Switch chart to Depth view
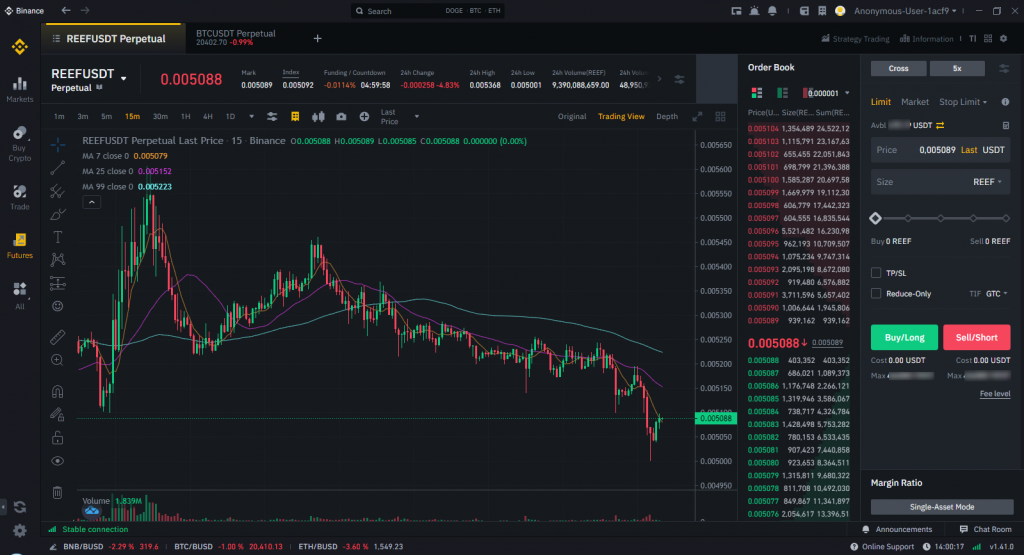This screenshot has width=1024, height=555. (667, 116)
